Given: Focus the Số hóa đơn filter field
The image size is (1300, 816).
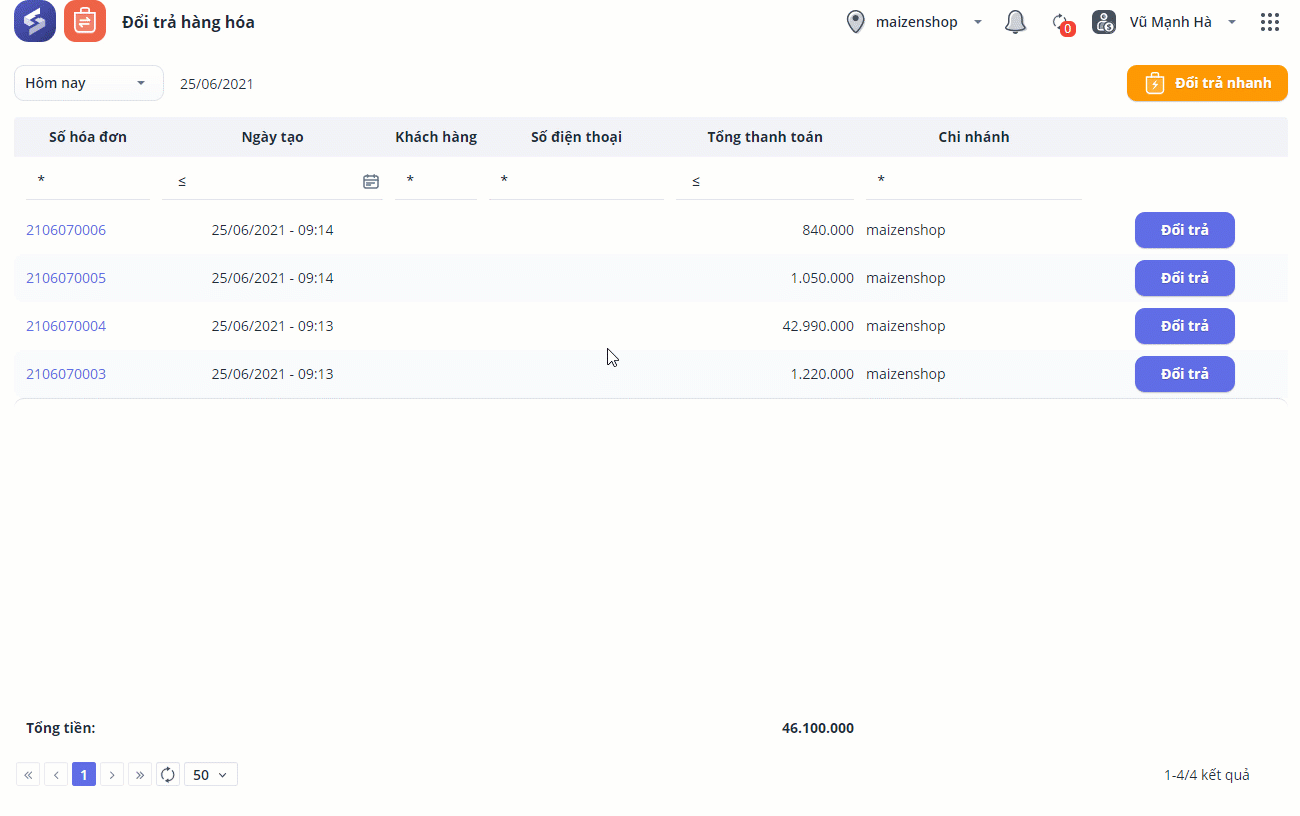Looking at the screenshot, I should pos(88,181).
